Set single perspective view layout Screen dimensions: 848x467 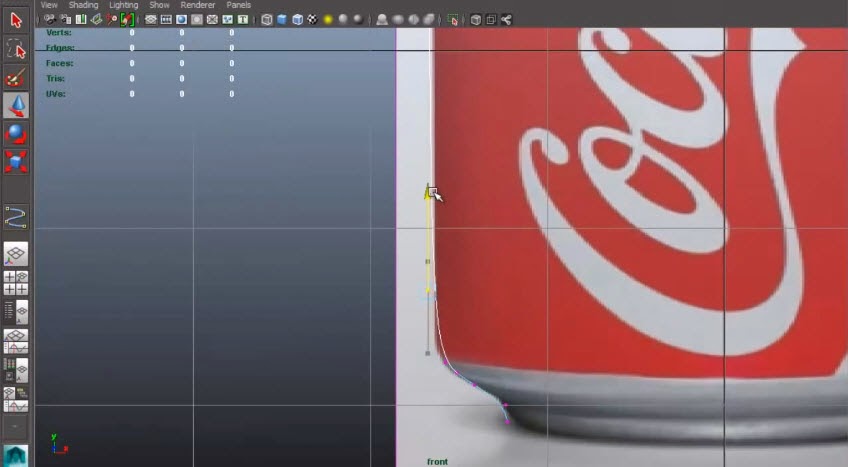(16, 254)
